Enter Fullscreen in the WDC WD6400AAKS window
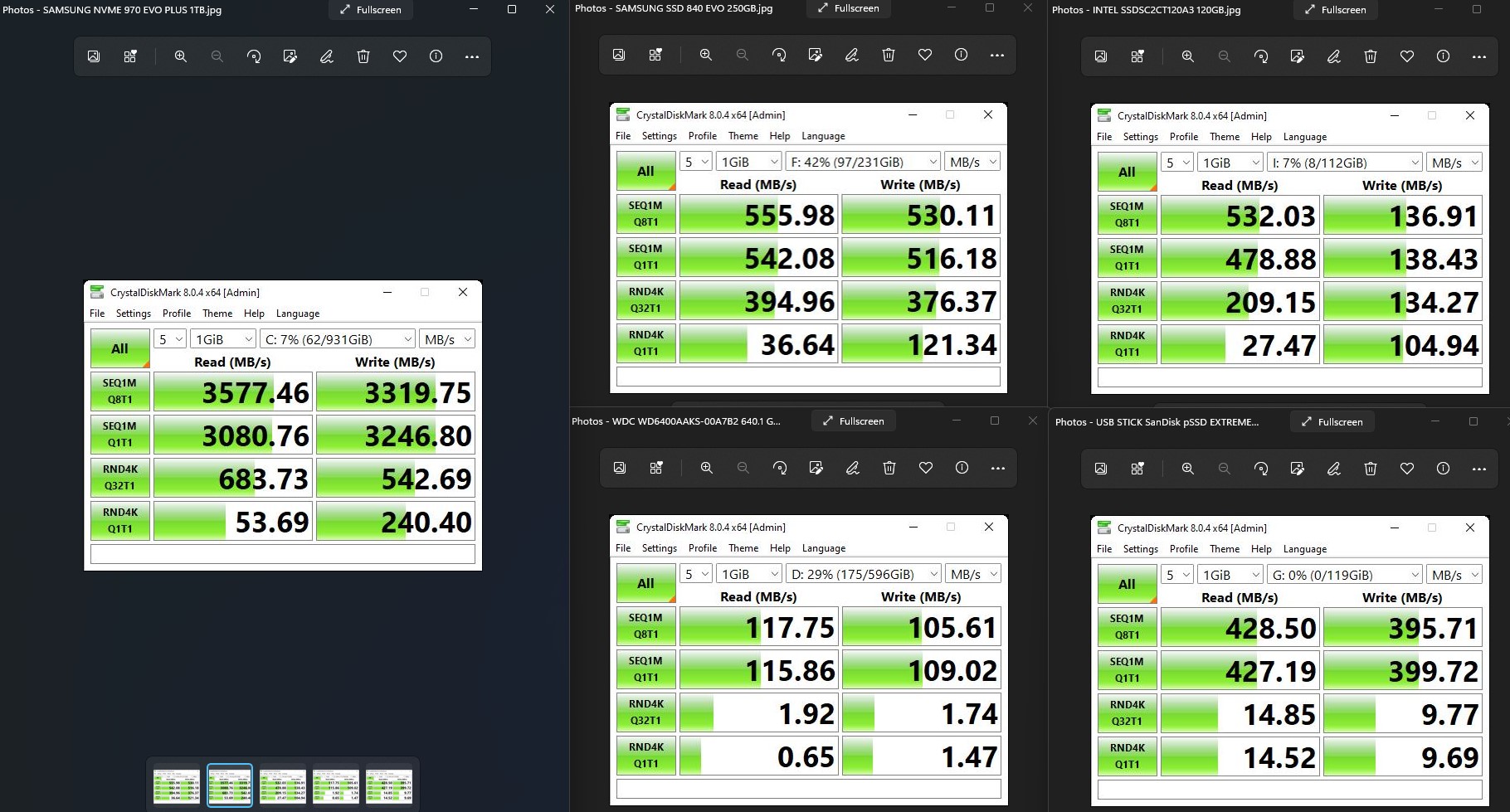Image resolution: width=1510 pixels, height=812 pixels. point(853,421)
